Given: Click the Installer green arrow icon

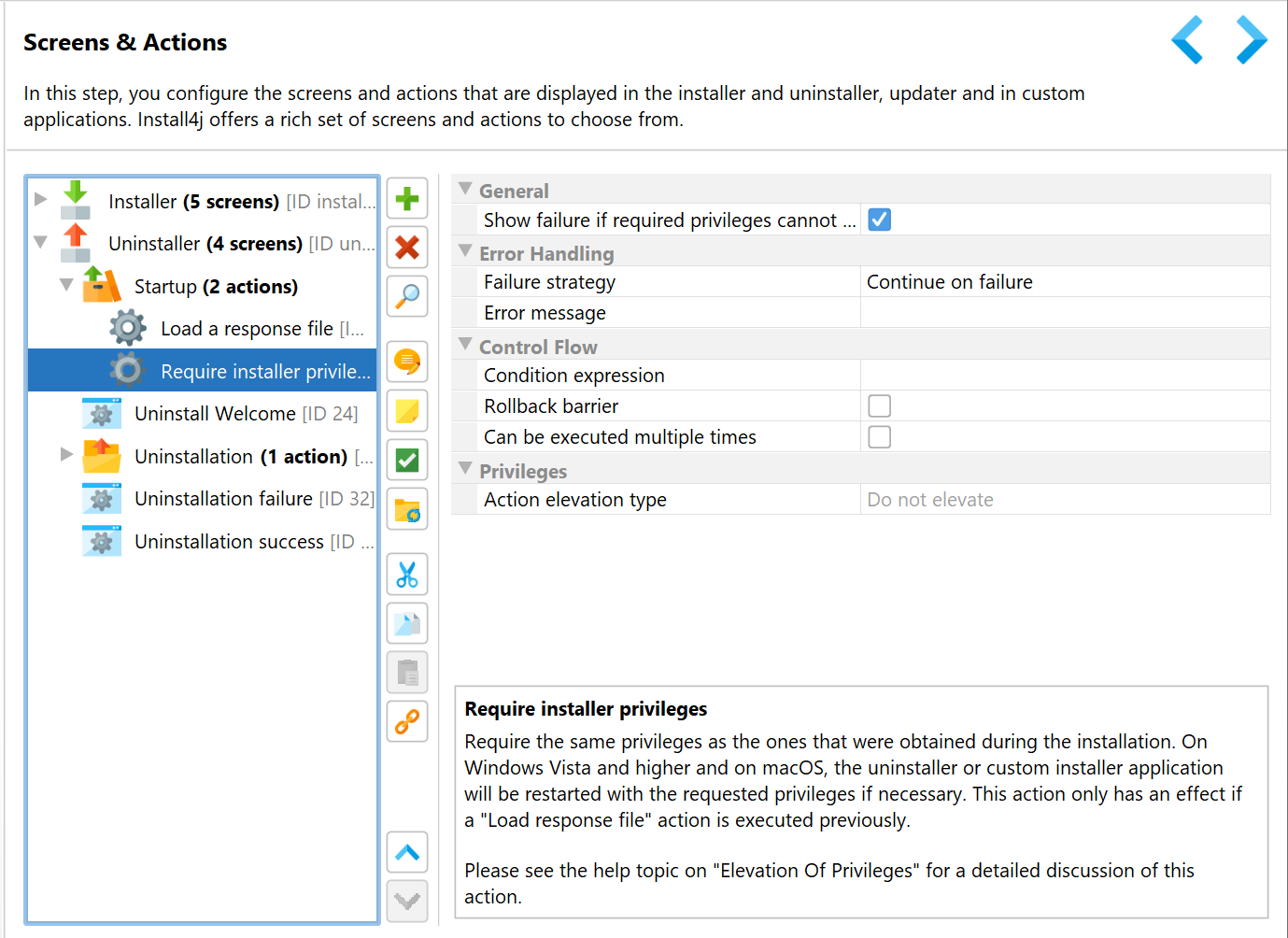Looking at the screenshot, I should (x=76, y=200).
